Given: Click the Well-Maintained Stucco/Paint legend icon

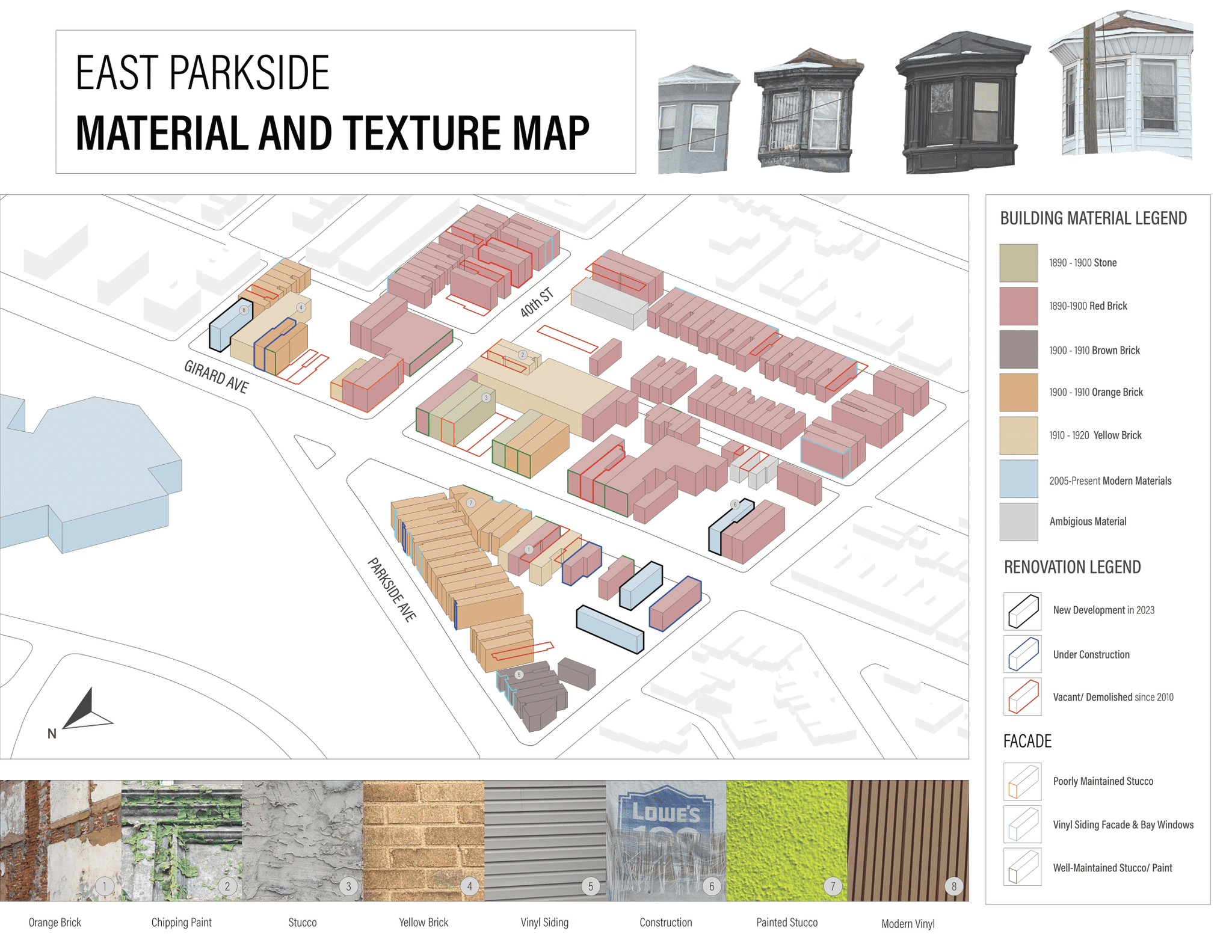Looking at the screenshot, I should [x=1022, y=867].
